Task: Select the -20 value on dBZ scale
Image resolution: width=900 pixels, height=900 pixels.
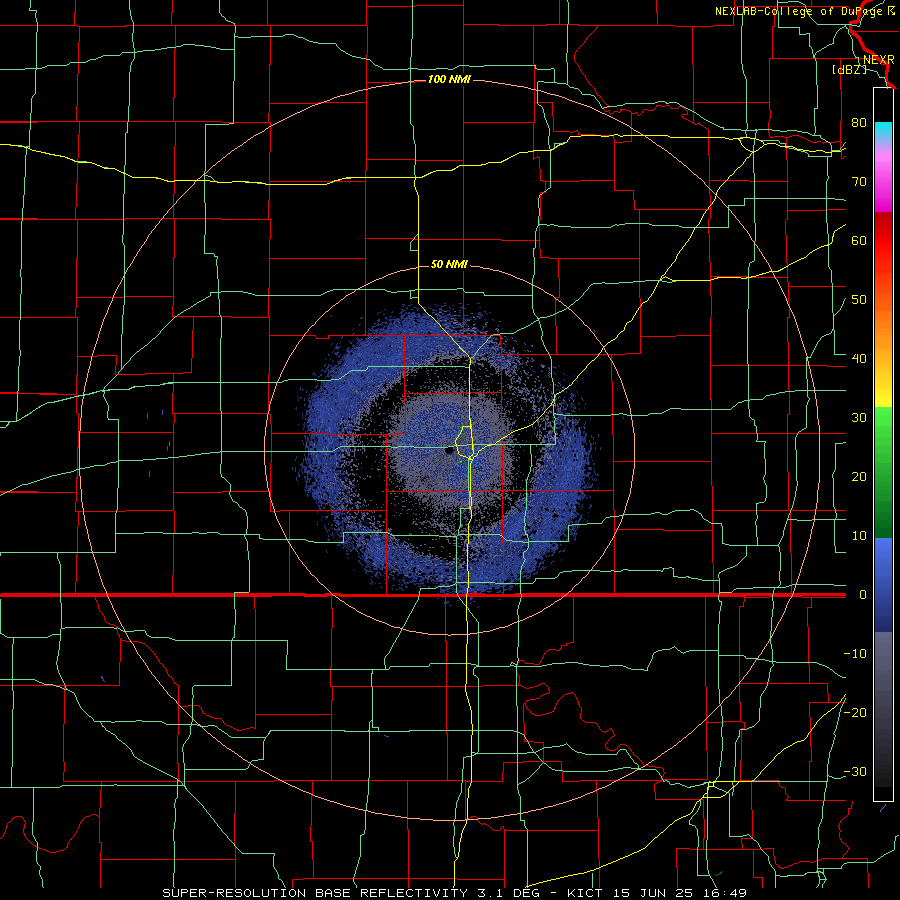Action: pos(855,713)
